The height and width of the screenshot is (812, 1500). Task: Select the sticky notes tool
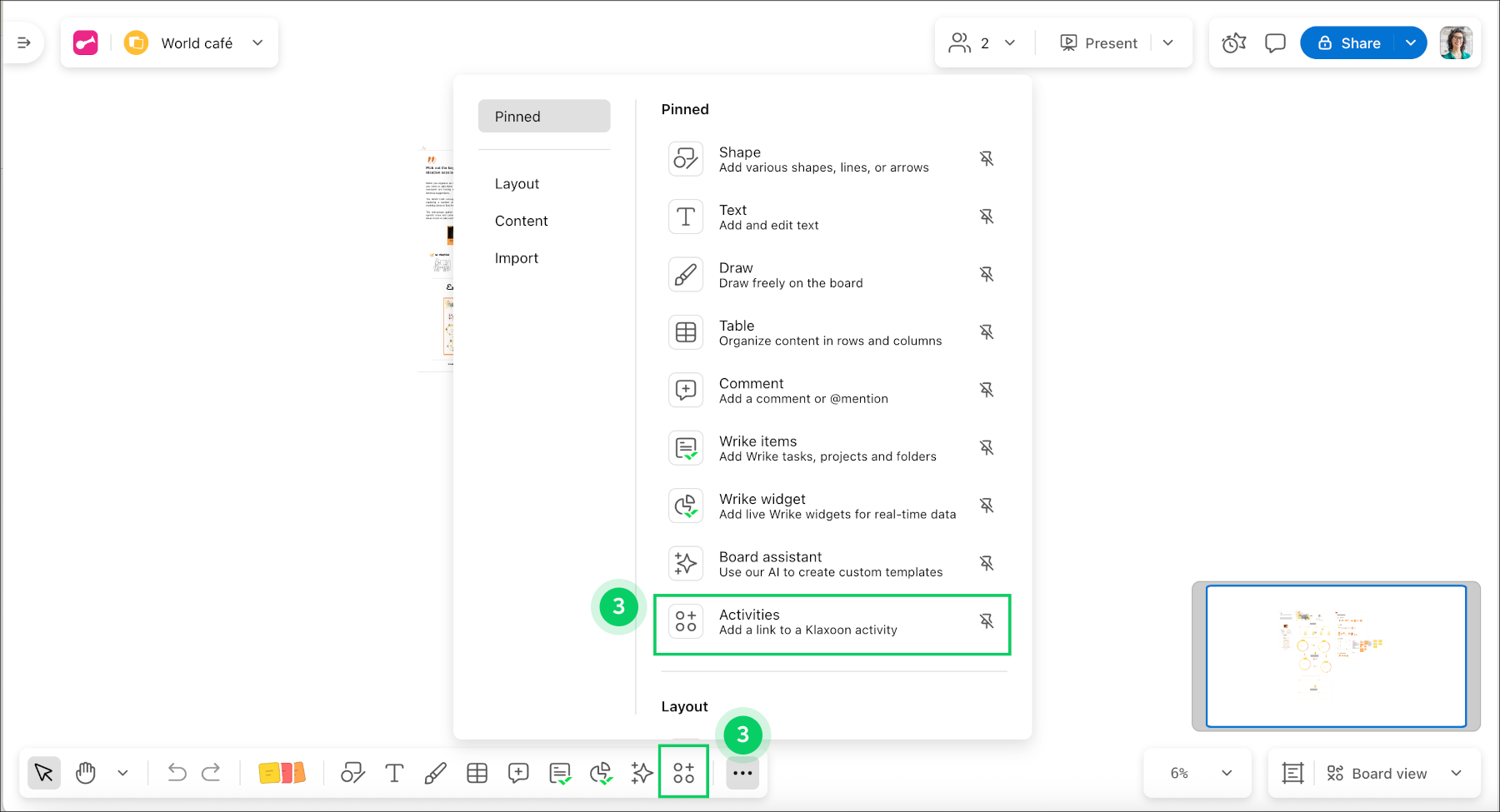point(281,773)
